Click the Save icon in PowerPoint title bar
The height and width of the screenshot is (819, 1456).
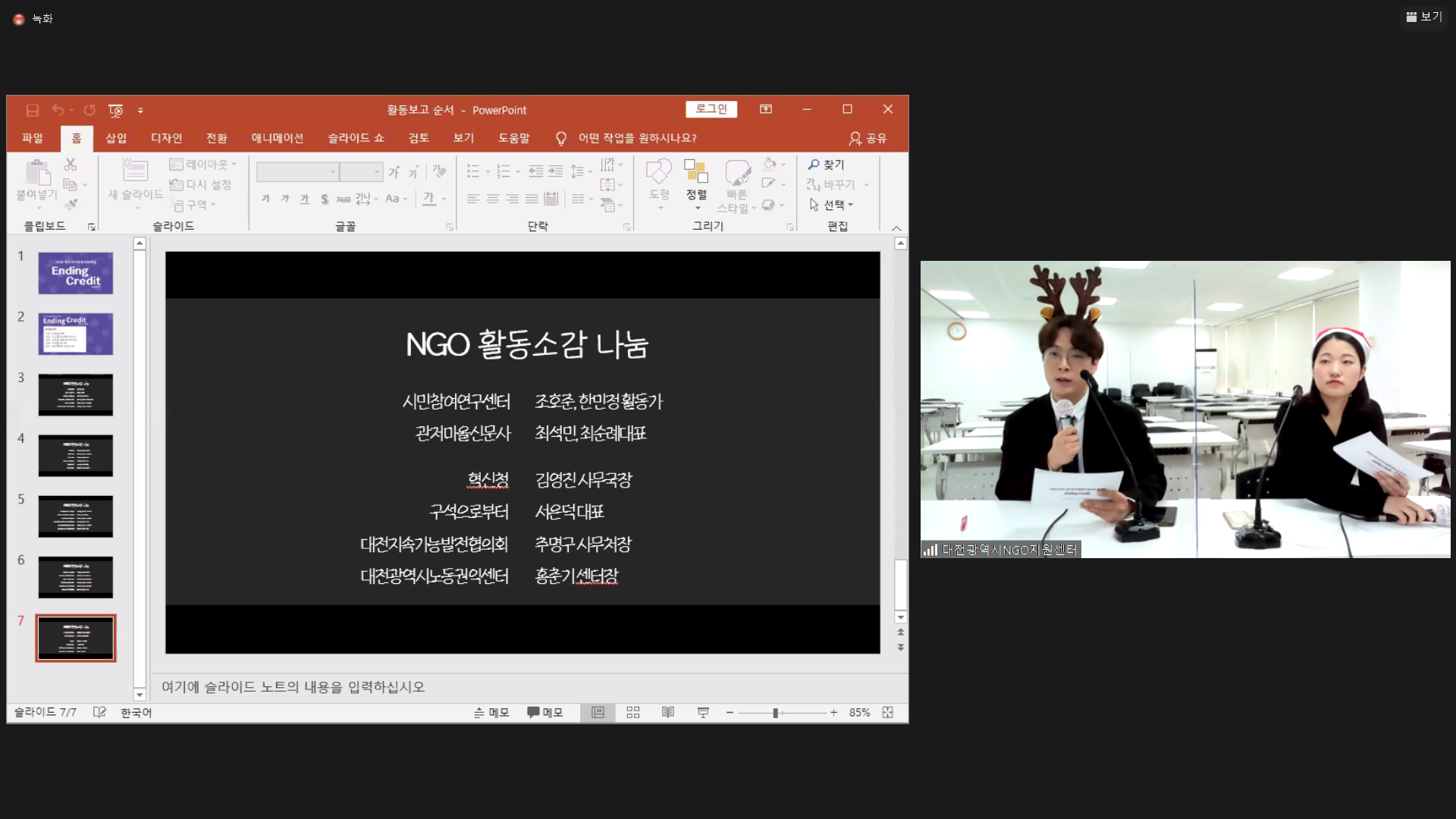[x=32, y=111]
